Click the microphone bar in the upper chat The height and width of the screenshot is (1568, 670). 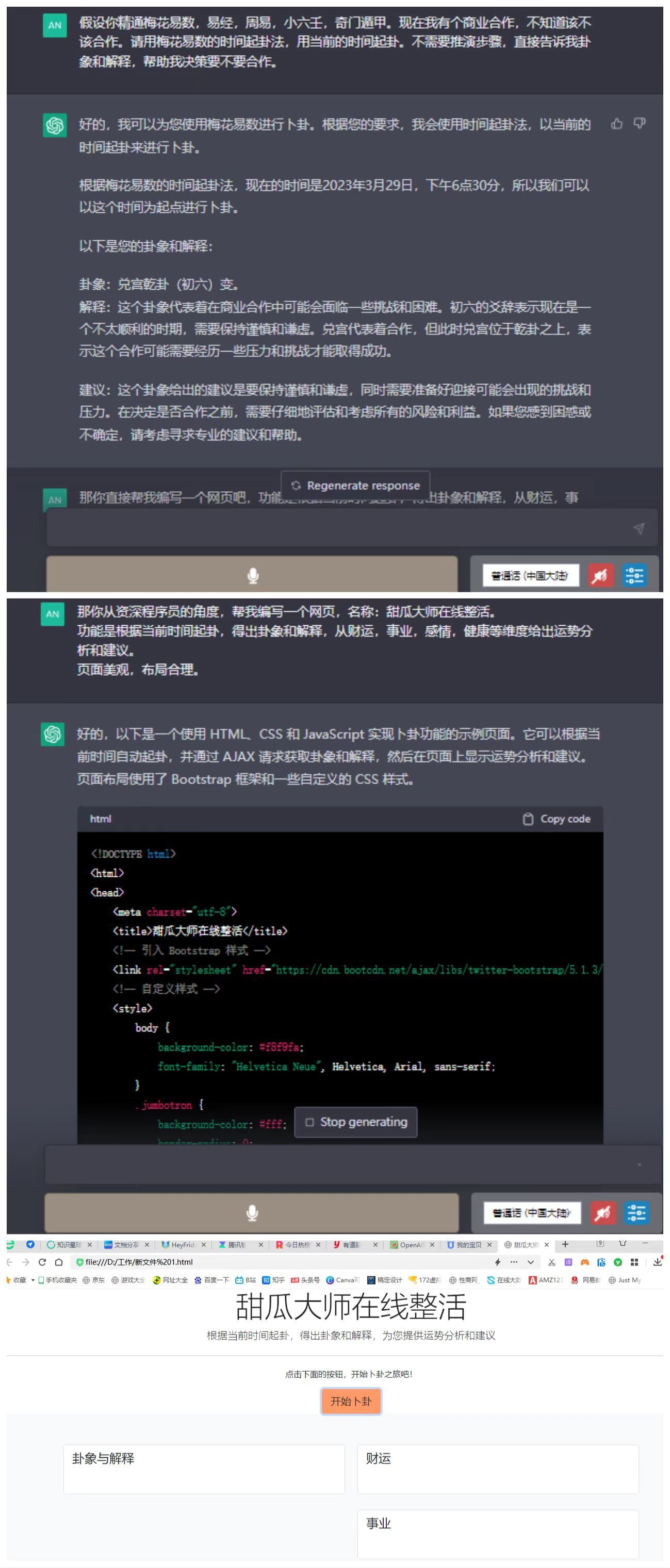(252, 575)
